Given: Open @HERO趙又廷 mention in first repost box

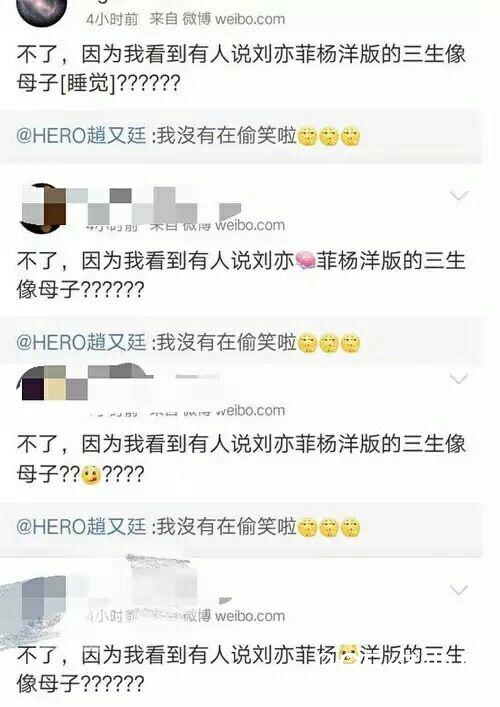Looking at the screenshot, I should [x=82, y=136].
